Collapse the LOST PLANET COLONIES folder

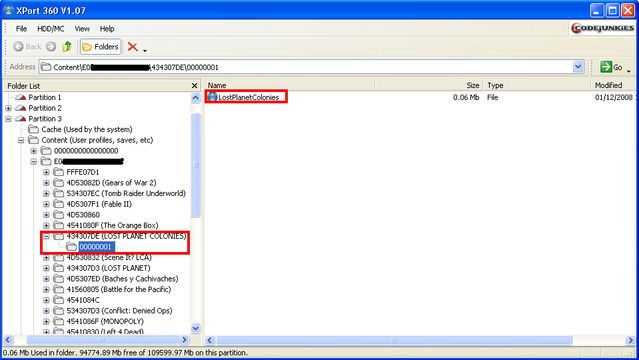pyautogui.click(x=46, y=236)
